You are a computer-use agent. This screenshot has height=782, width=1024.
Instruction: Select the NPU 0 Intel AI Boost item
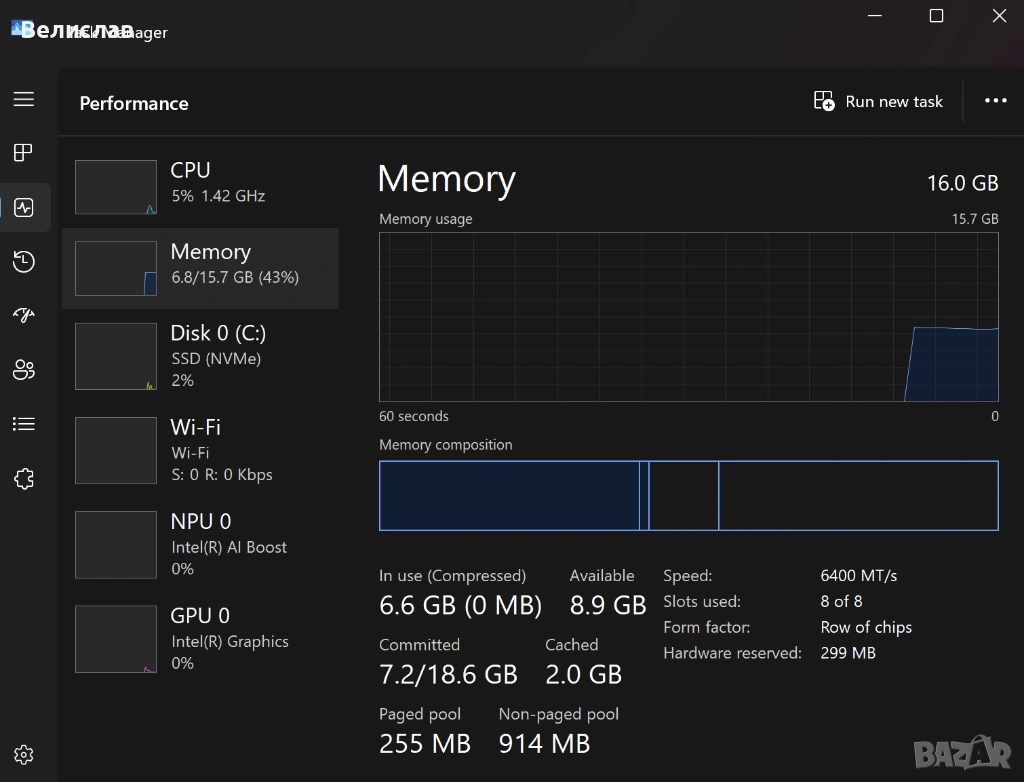point(200,544)
